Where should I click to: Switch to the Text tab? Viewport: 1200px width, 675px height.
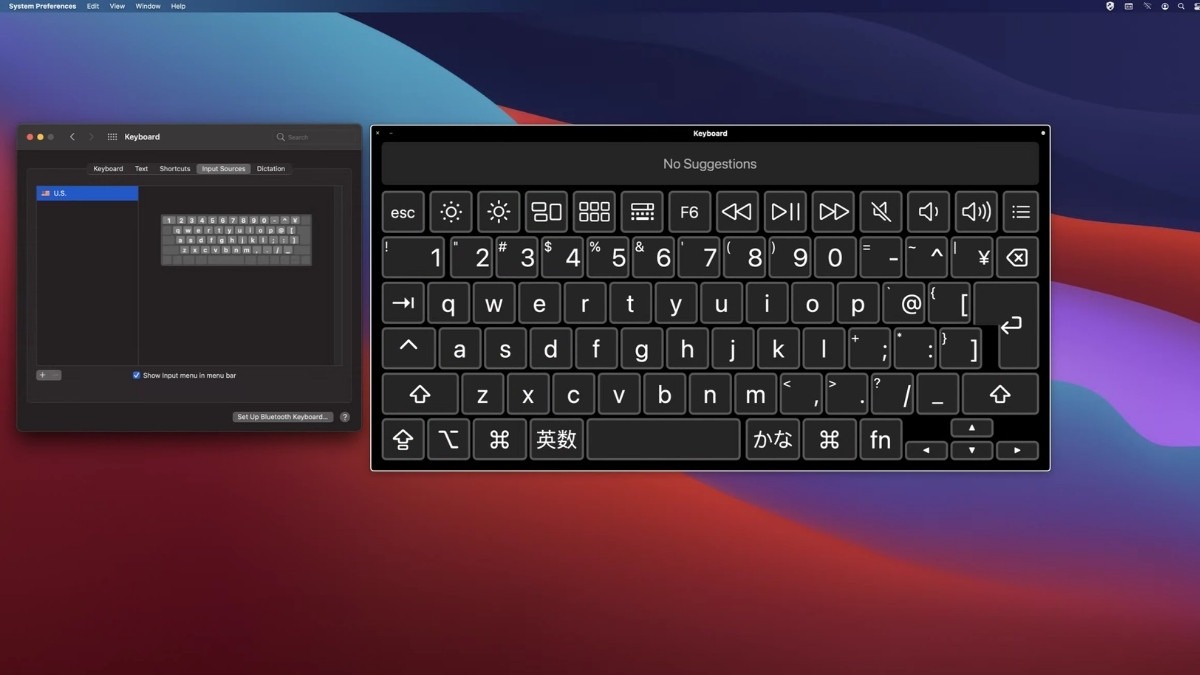pos(141,169)
